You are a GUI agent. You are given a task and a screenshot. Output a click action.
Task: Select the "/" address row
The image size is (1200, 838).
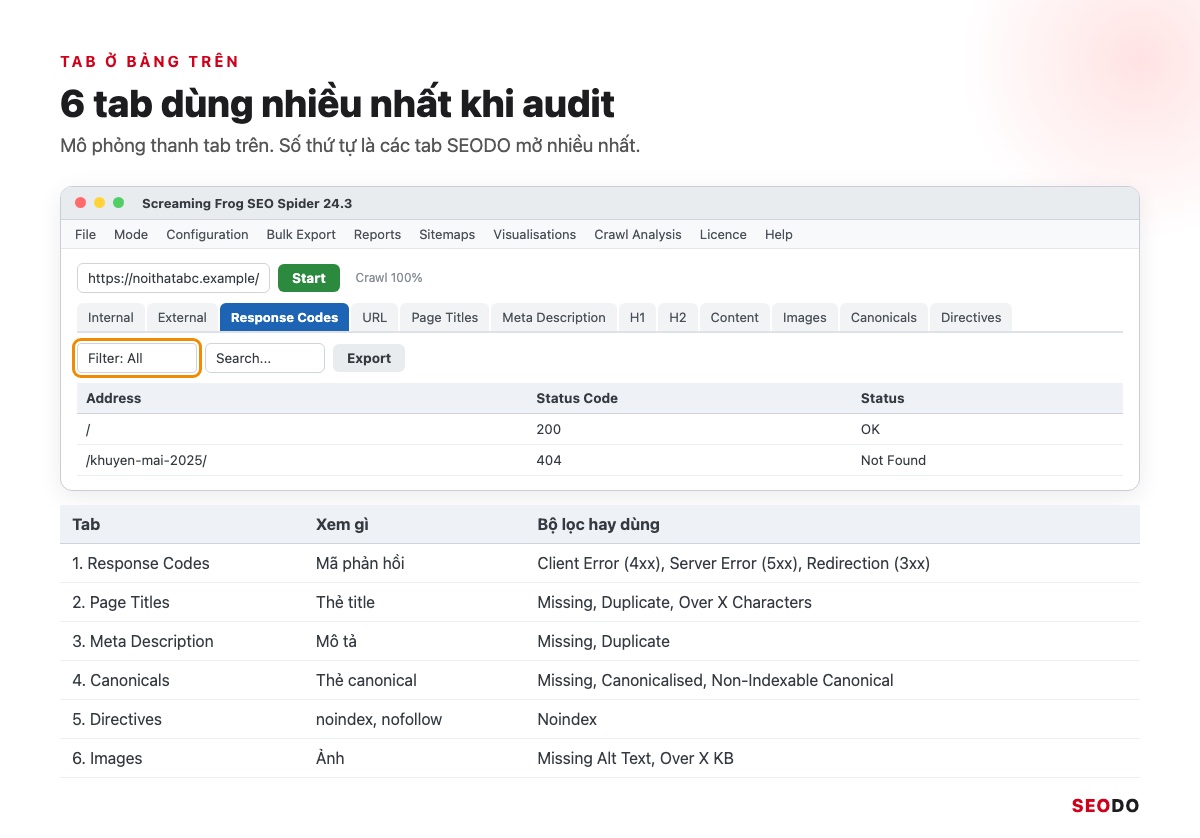pyautogui.click(x=600, y=429)
